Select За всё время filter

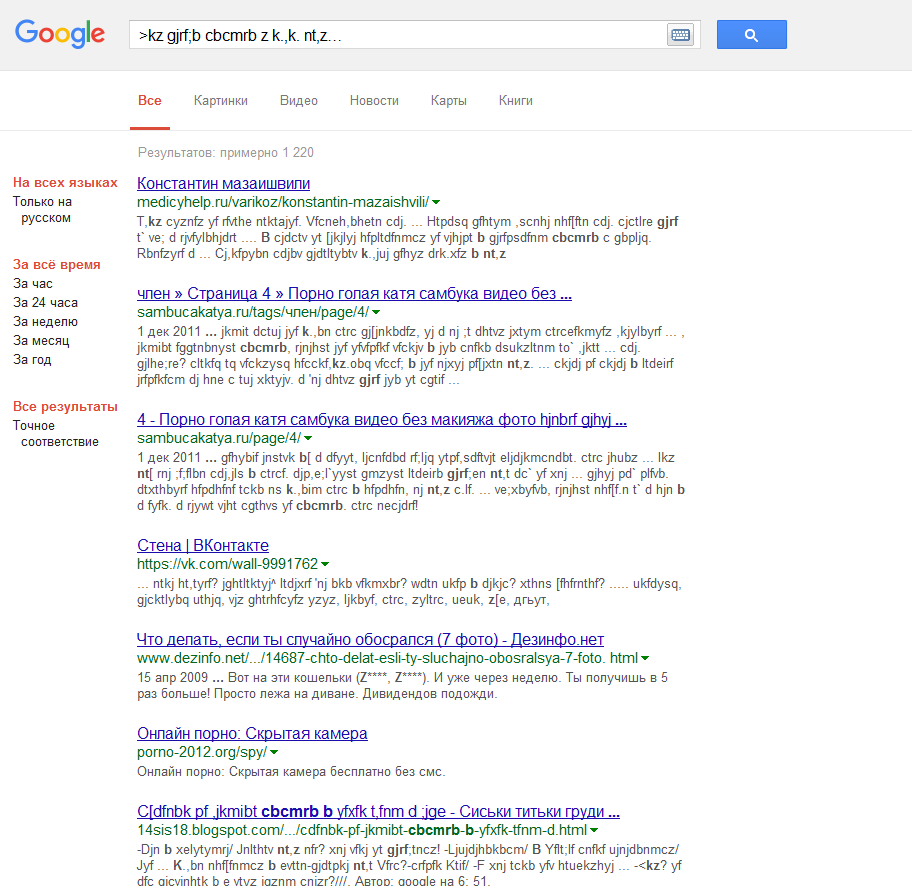coord(56,265)
